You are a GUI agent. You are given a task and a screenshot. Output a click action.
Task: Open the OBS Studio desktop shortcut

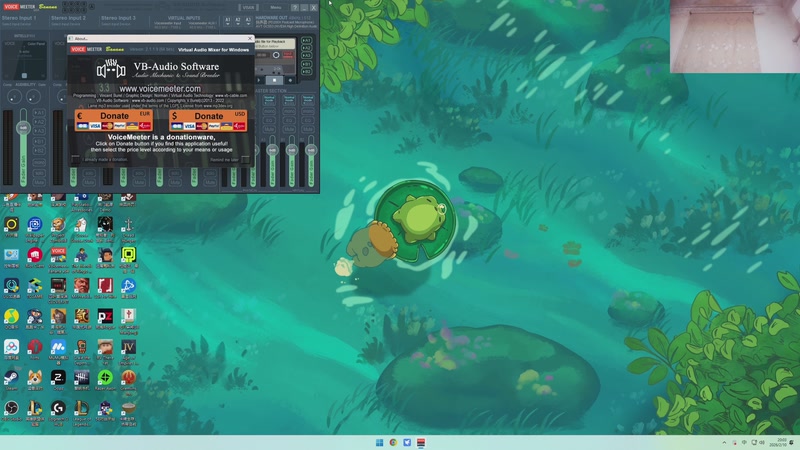(x=11, y=408)
